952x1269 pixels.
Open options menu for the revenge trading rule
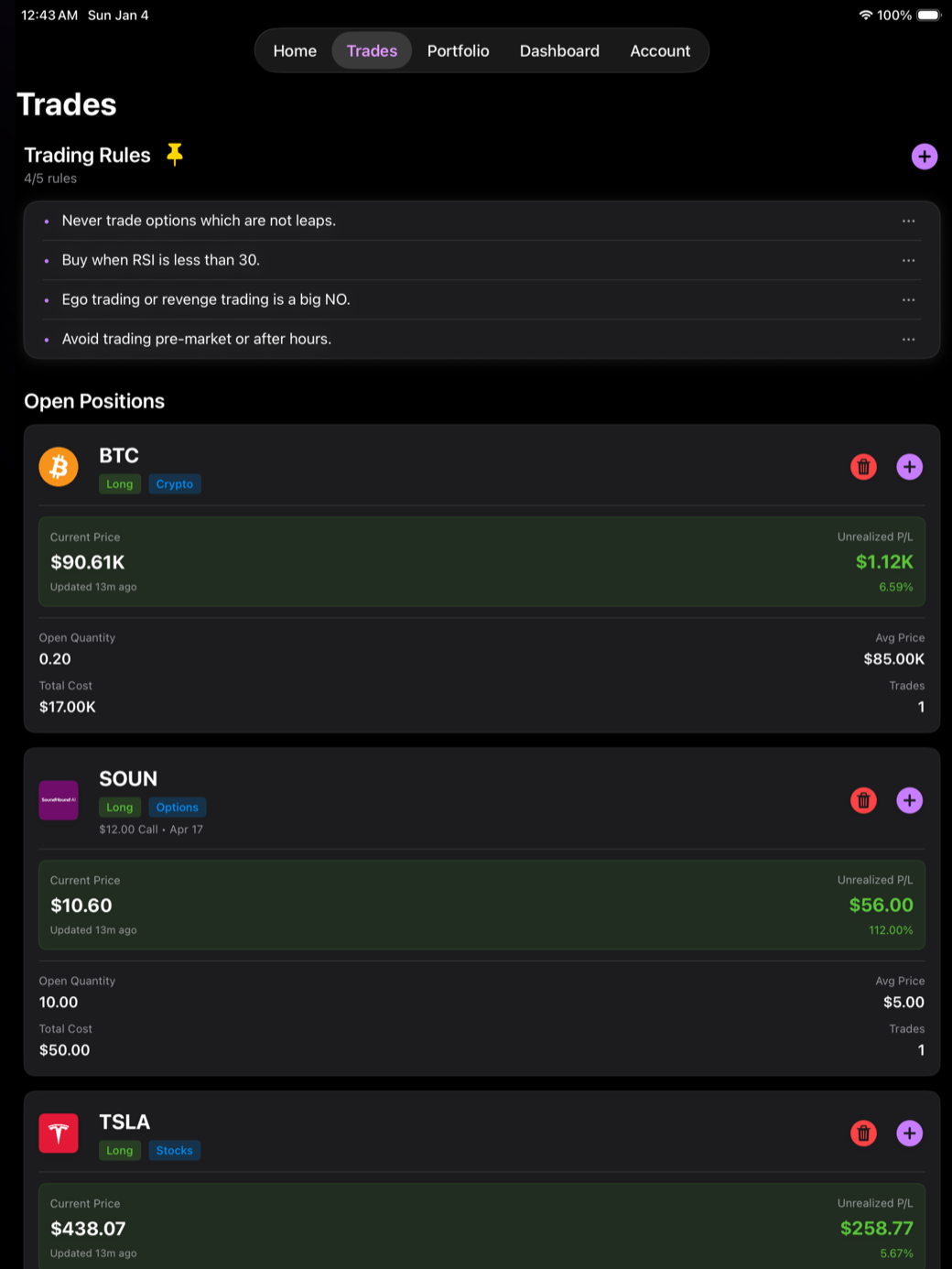(907, 299)
